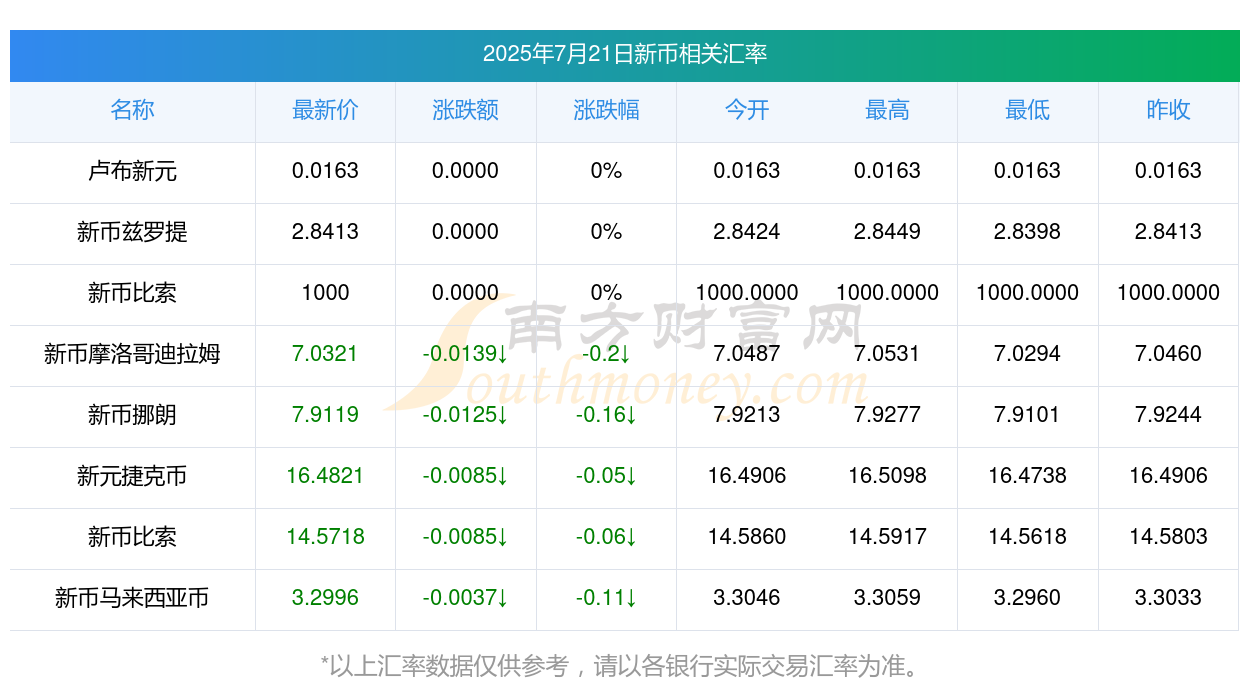Screen dimensions: 1250x698
Task: Select -0.0085↓ in the 新元捷克币 row
Action: click(465, 476)
